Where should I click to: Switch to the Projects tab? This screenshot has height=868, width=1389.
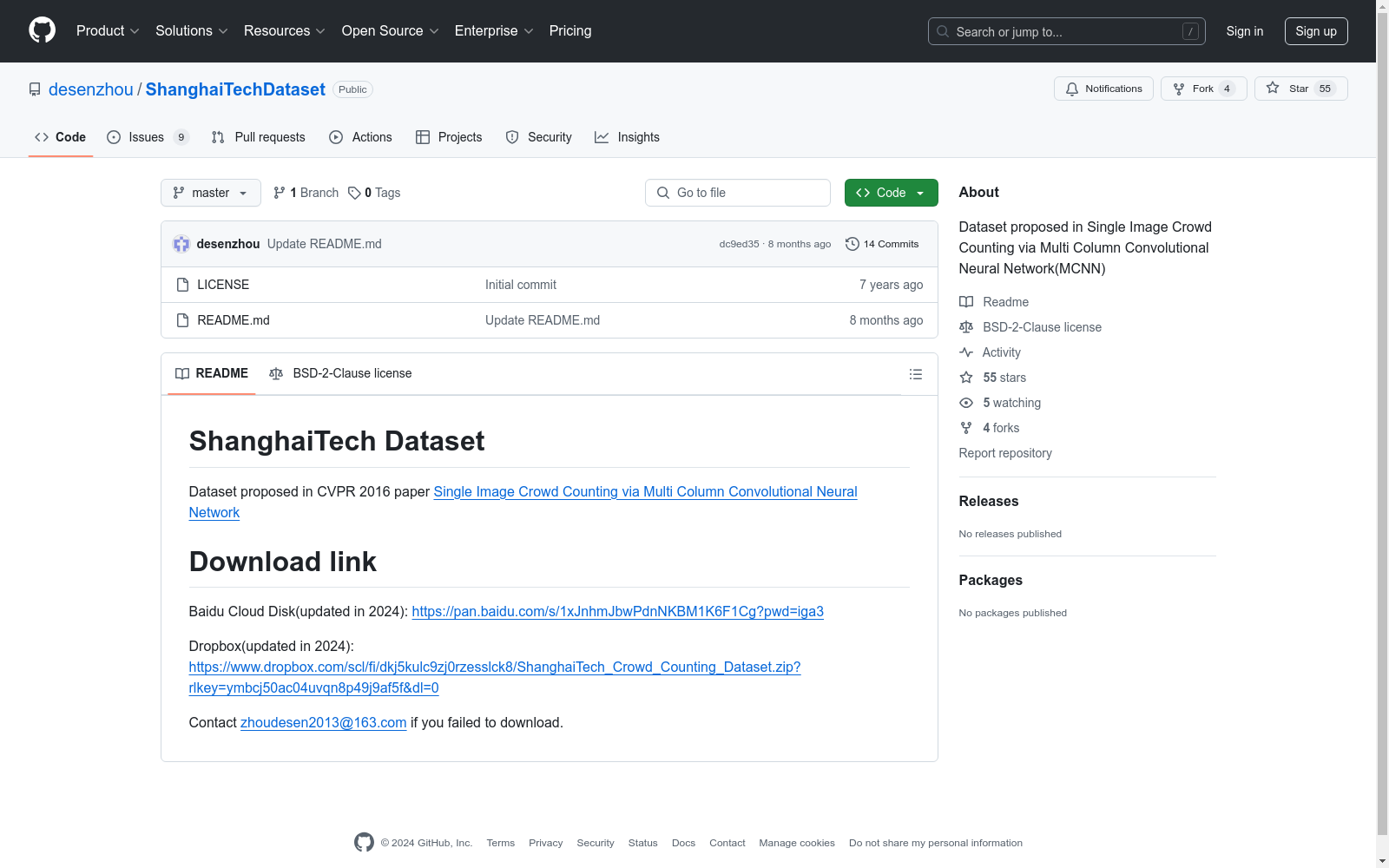(449, 137)
